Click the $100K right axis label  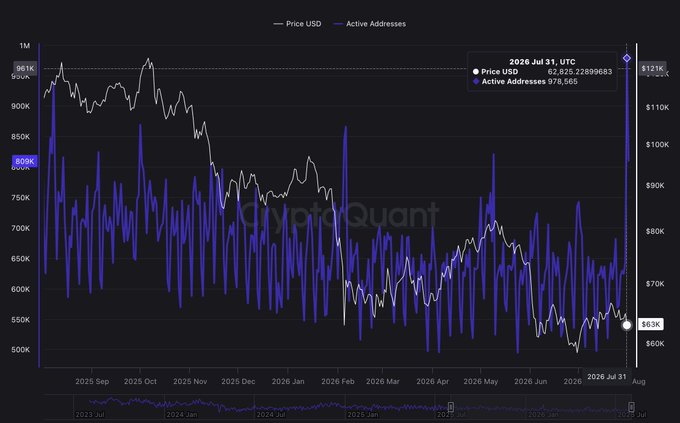[657, 144]
